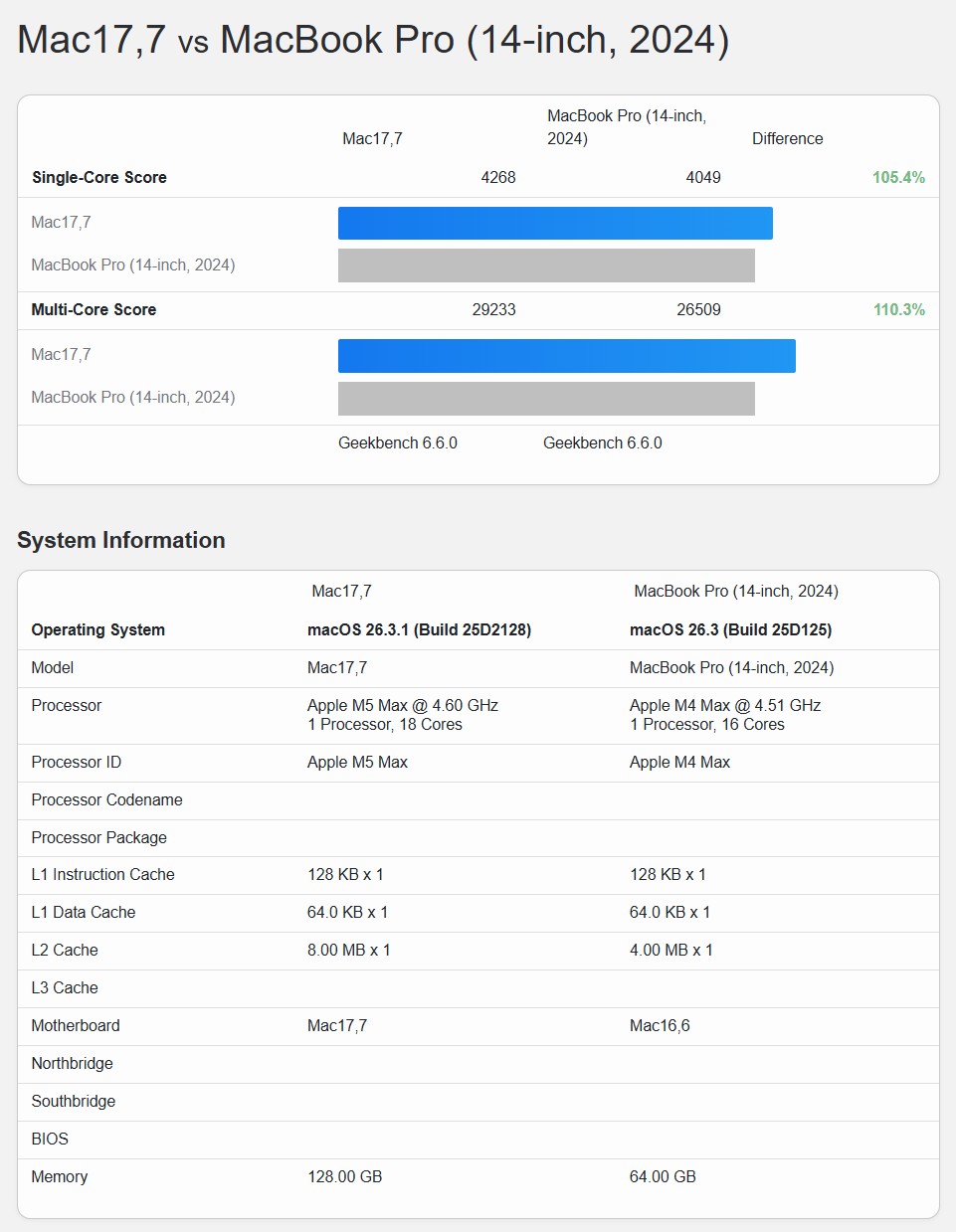
Task: Click the Single-Core Score row label
Action: point(99,177)
